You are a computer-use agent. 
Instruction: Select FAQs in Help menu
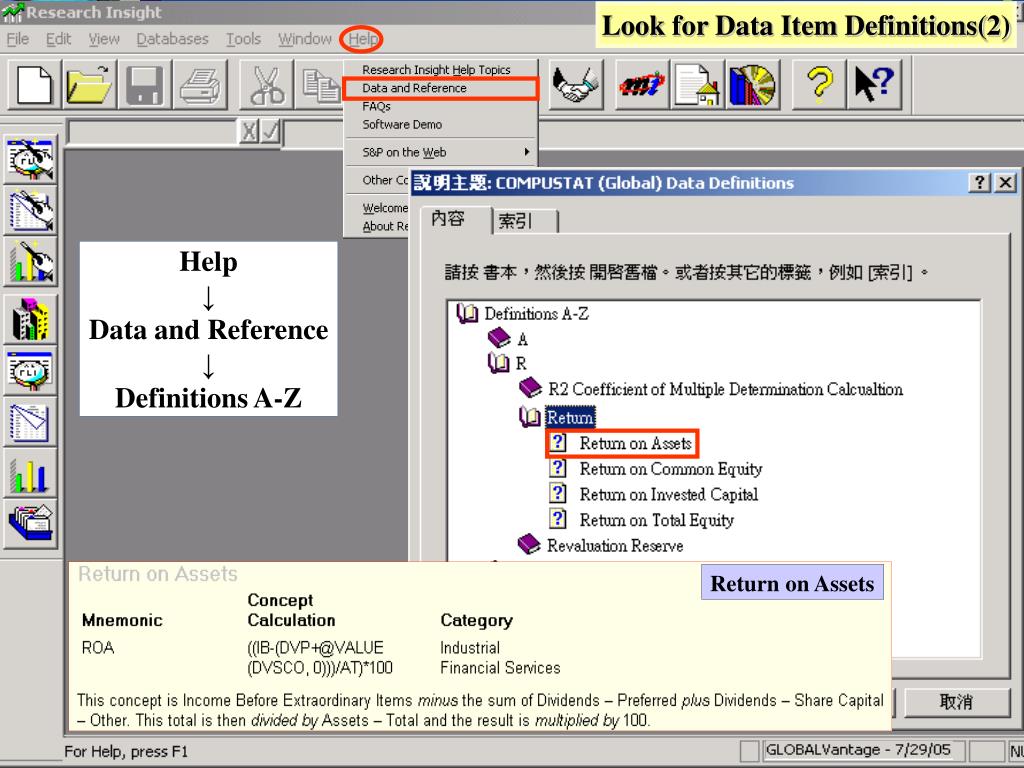pyautogui.click(x=441, y=106)
